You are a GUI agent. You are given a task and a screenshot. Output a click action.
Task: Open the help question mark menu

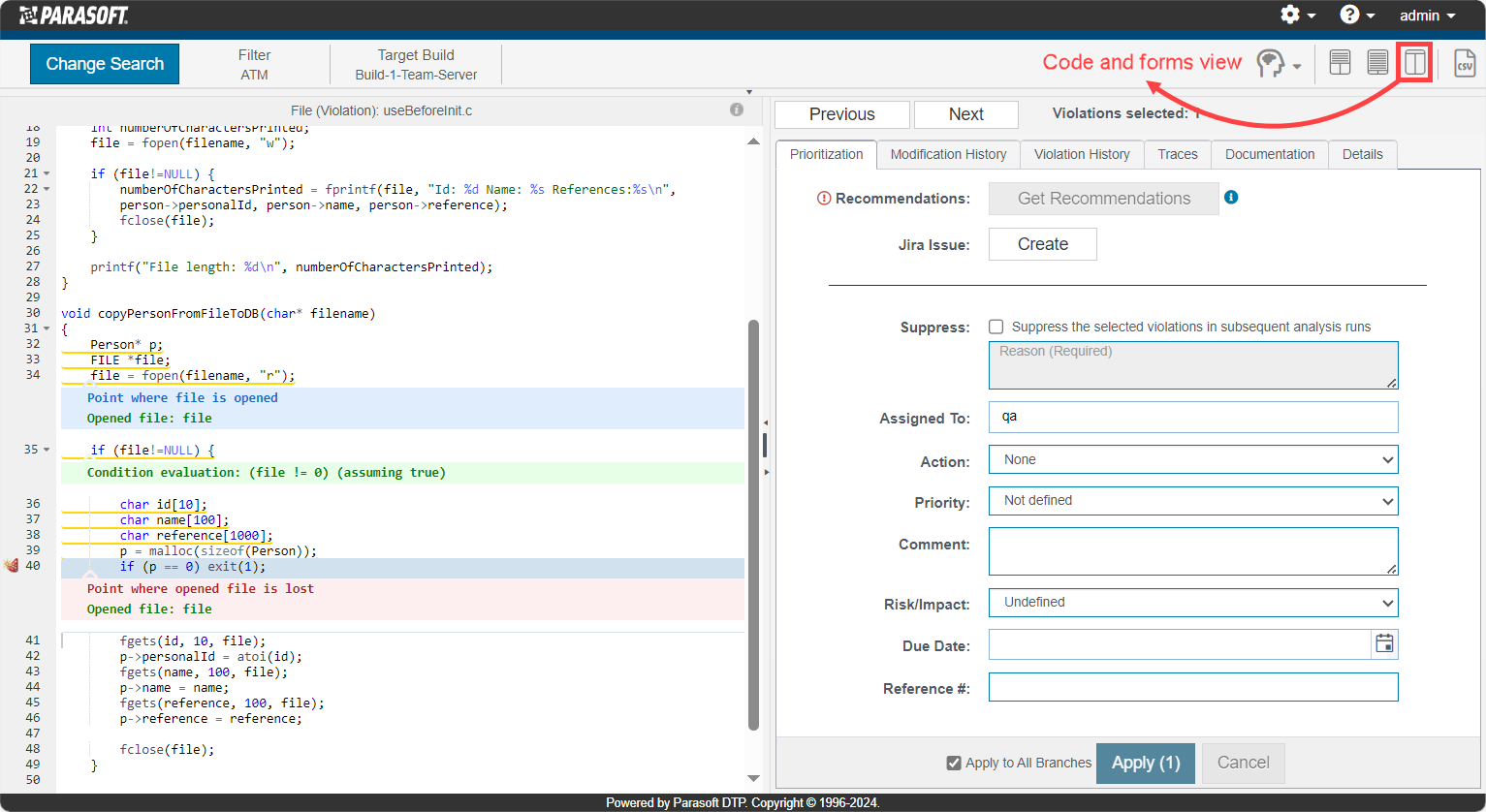point(1357,15)
